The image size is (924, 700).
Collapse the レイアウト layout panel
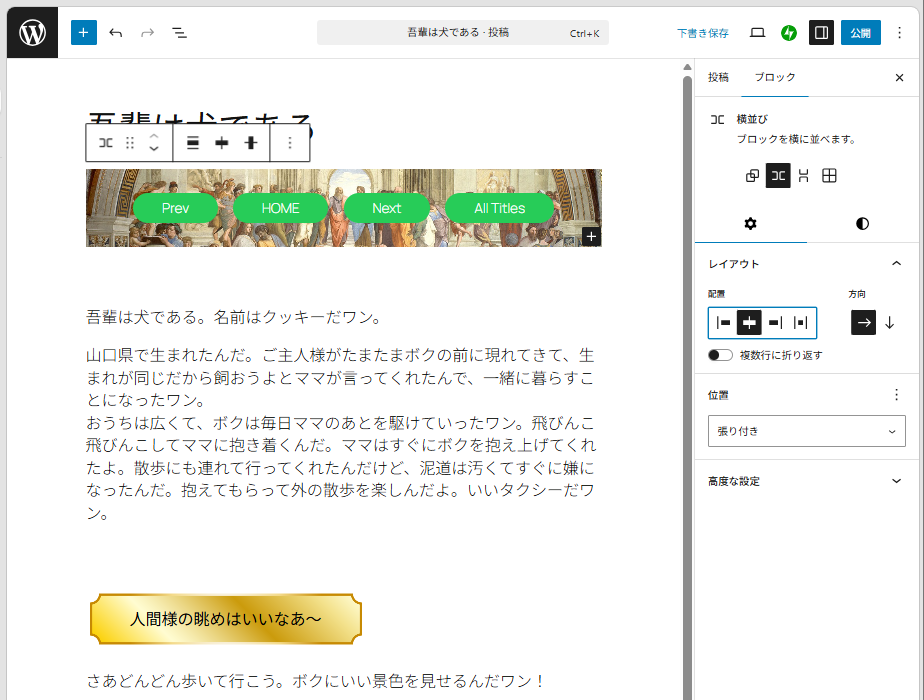[895, 264]
